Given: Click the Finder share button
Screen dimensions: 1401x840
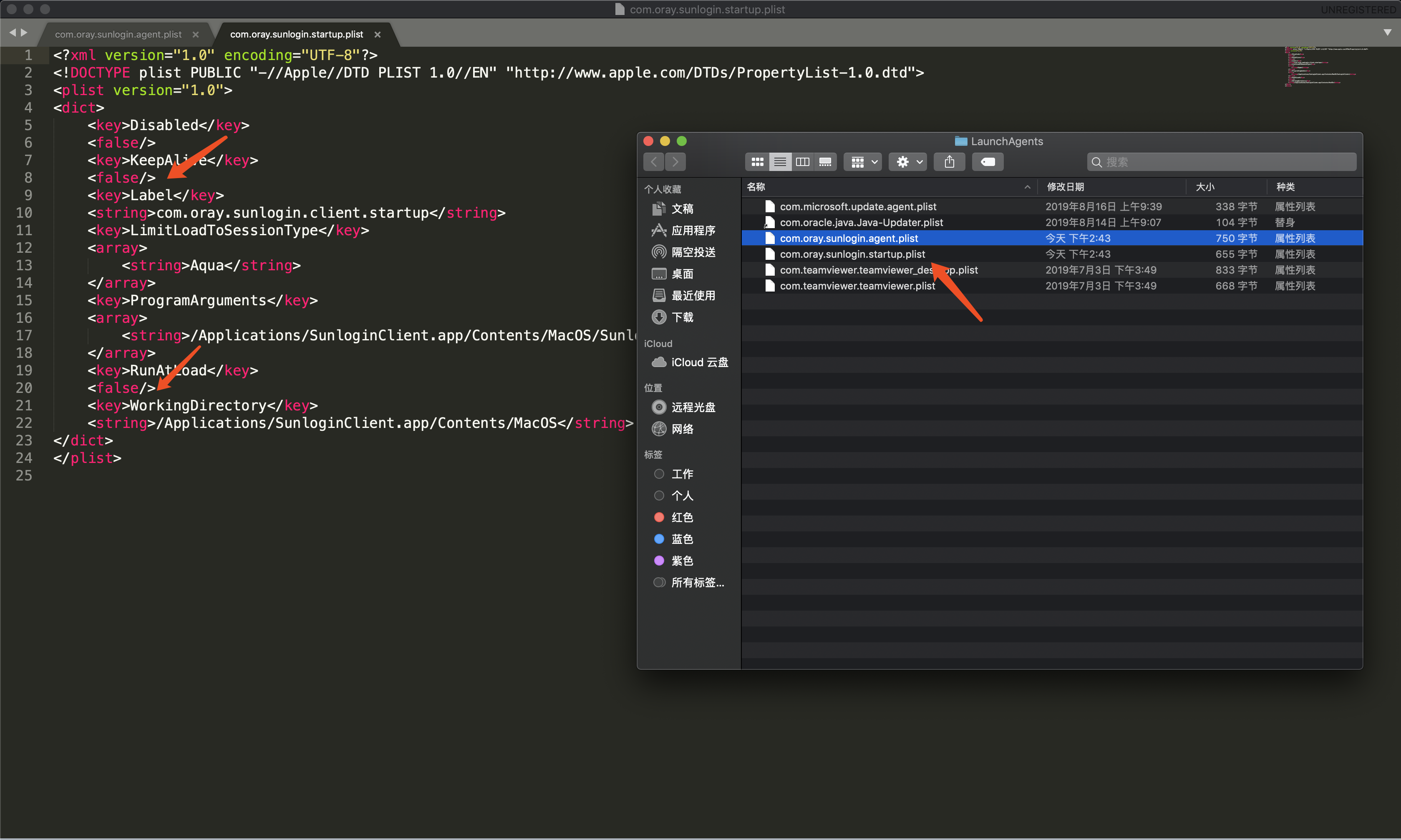Looking at the screenshot, I should [x=949, y=162].
